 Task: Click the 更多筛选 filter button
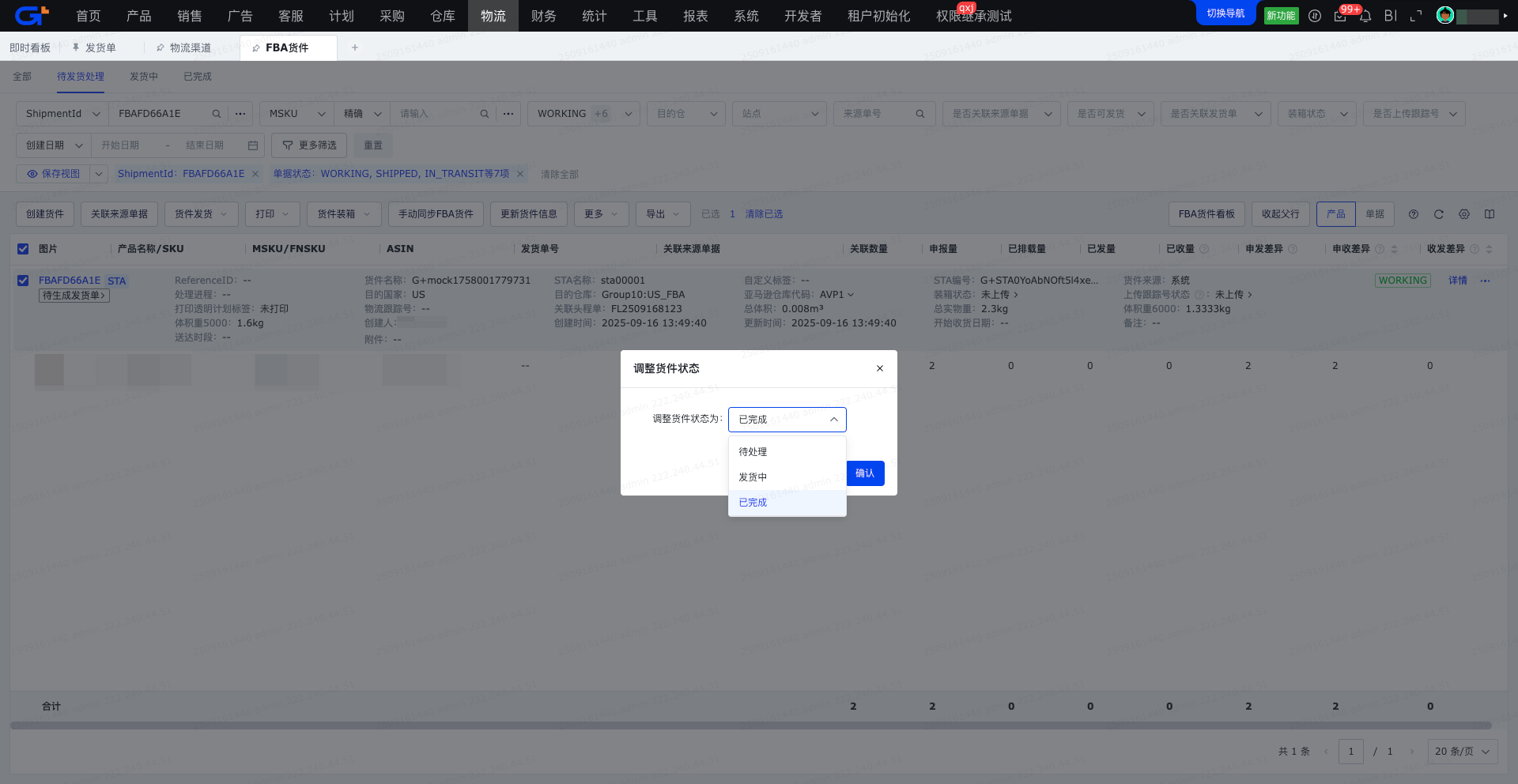pos(309,145)
